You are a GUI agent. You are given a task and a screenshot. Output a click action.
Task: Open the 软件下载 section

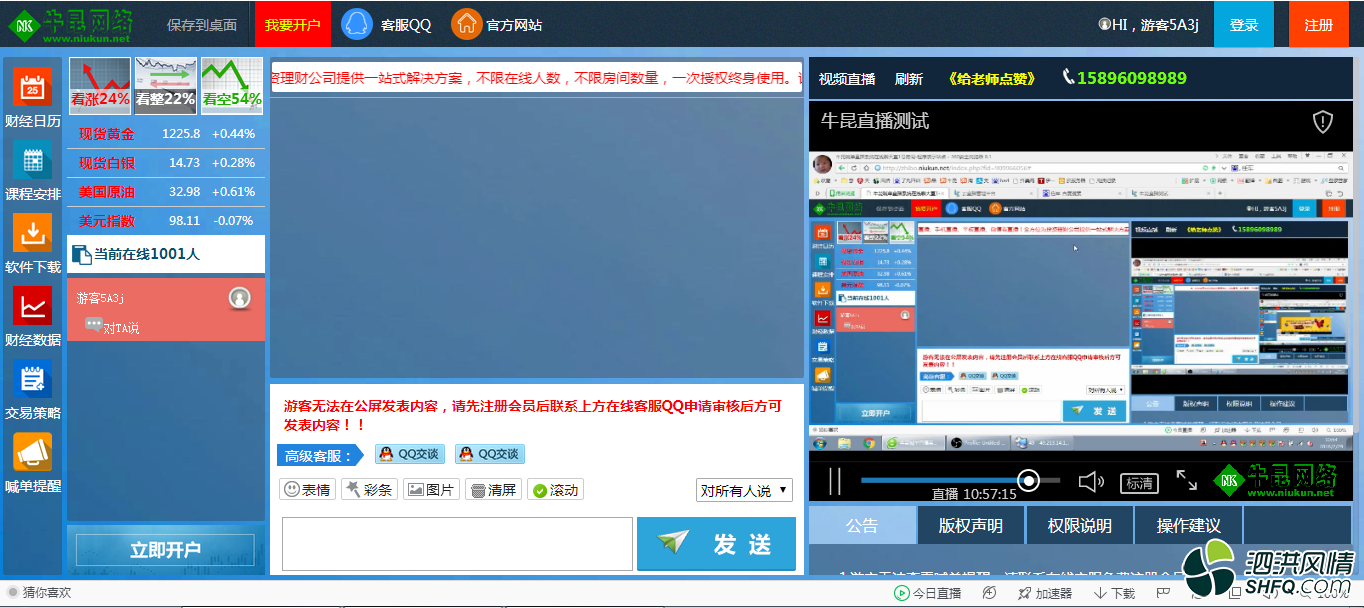coord(31,240)
